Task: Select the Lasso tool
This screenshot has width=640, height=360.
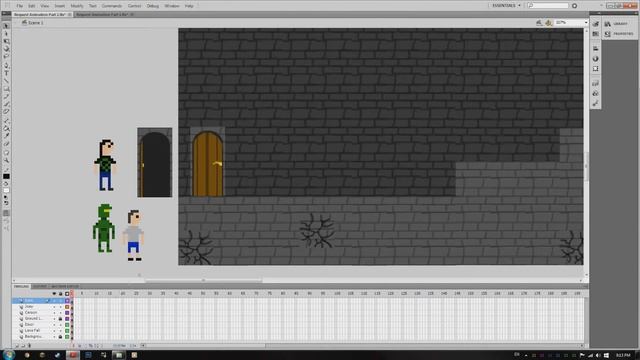Action: click(6, 56)
